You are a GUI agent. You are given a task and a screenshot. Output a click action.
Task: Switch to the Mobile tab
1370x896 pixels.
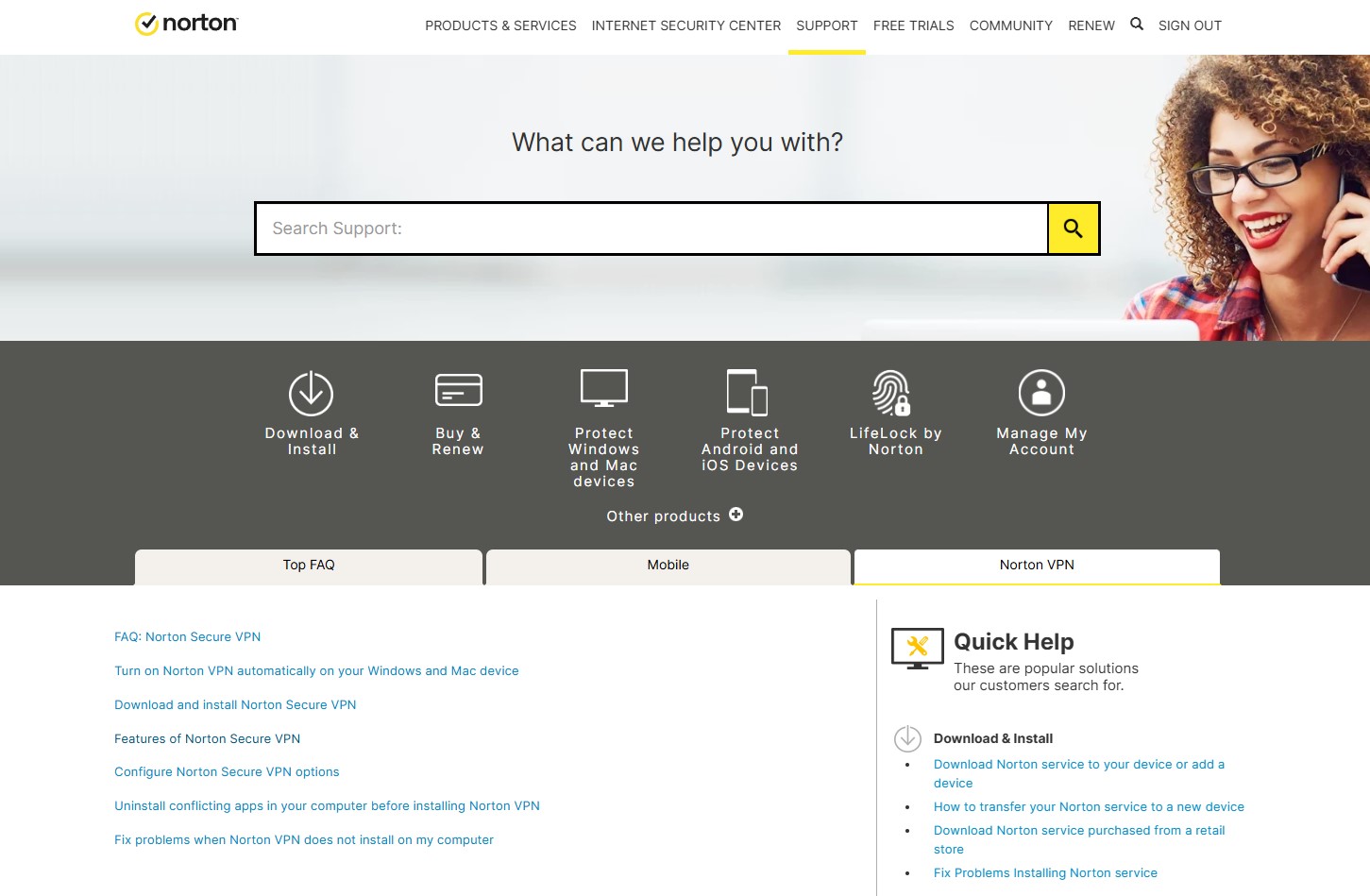tap(668, 565)
